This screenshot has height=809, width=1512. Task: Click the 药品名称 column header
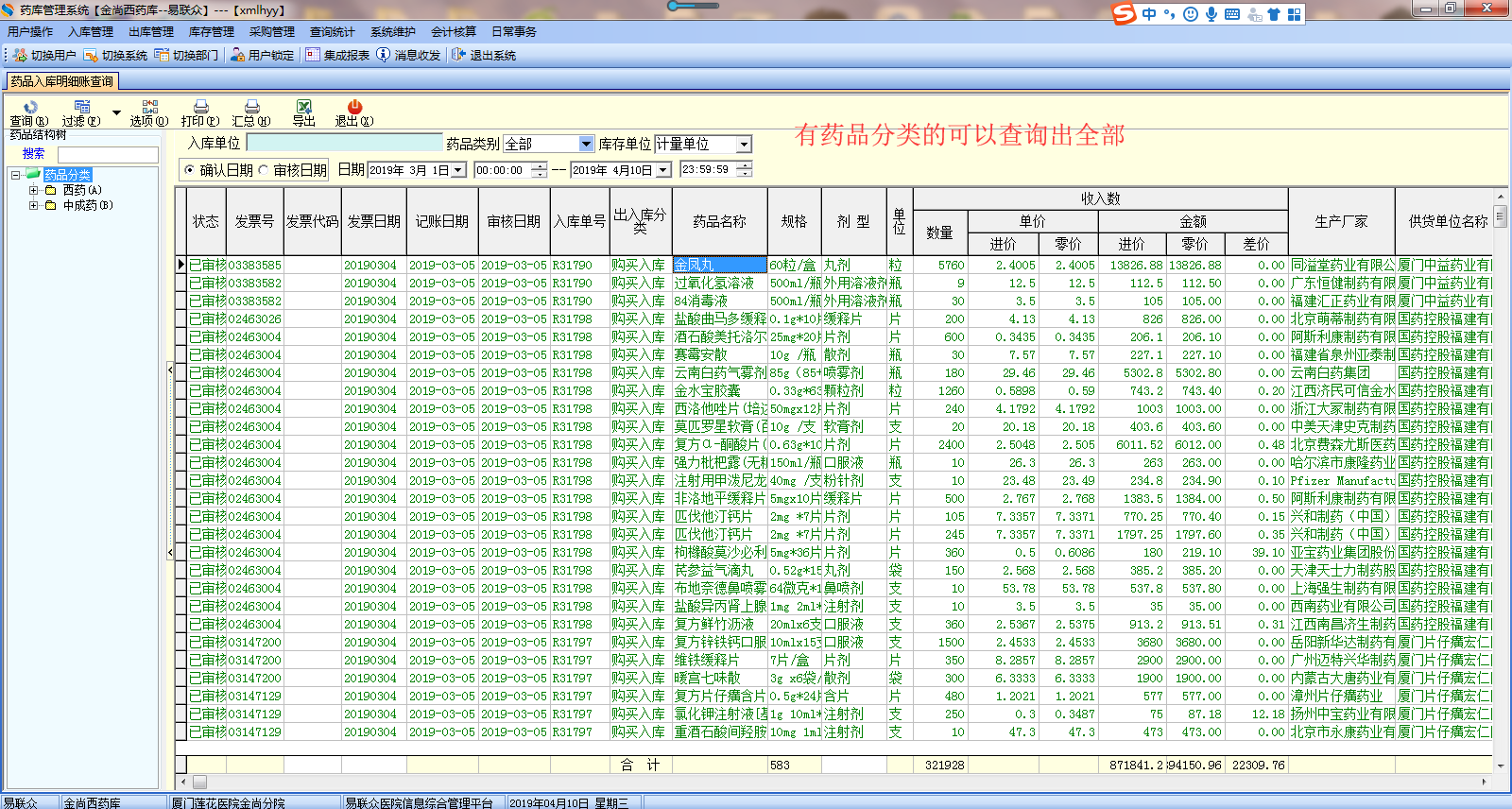point(719,221)
